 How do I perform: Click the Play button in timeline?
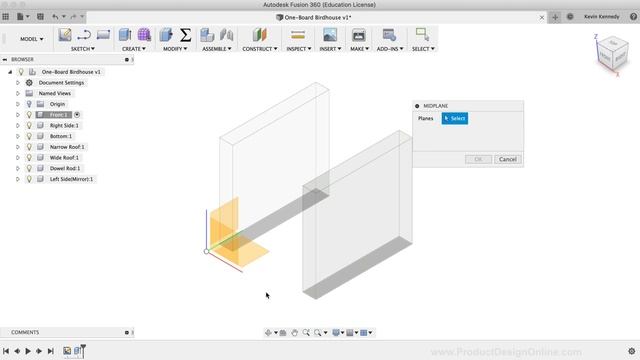28,351
